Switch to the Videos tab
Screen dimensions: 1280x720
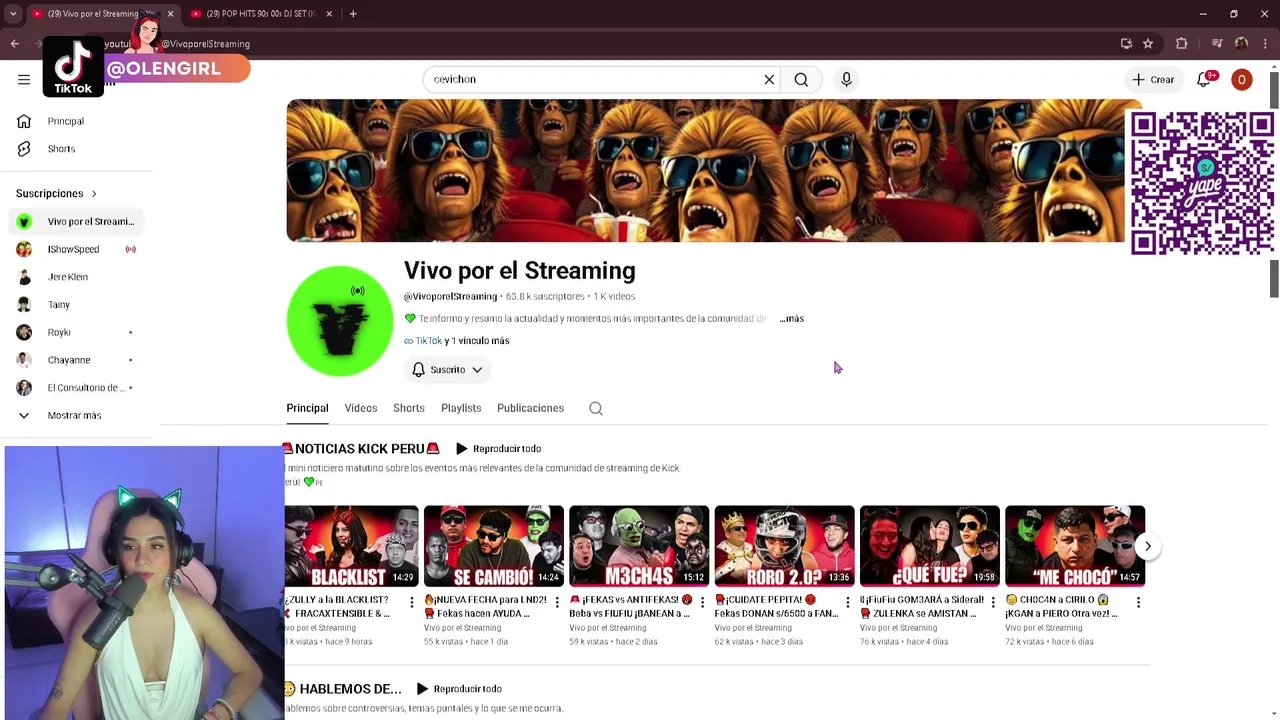361,408
